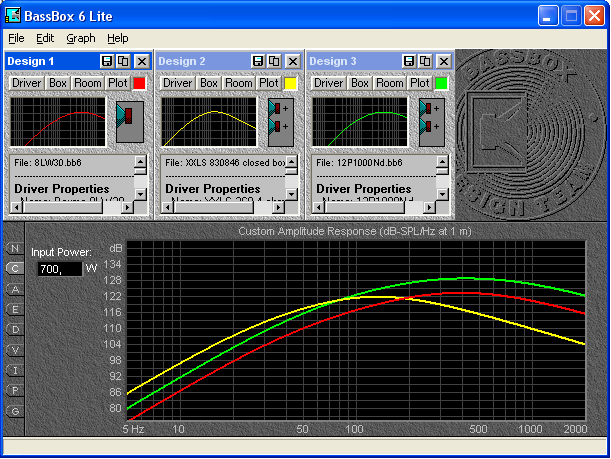Screen dimensions: 611x459
Task: Click the save icon in Design 2 header
Action: 258,61
